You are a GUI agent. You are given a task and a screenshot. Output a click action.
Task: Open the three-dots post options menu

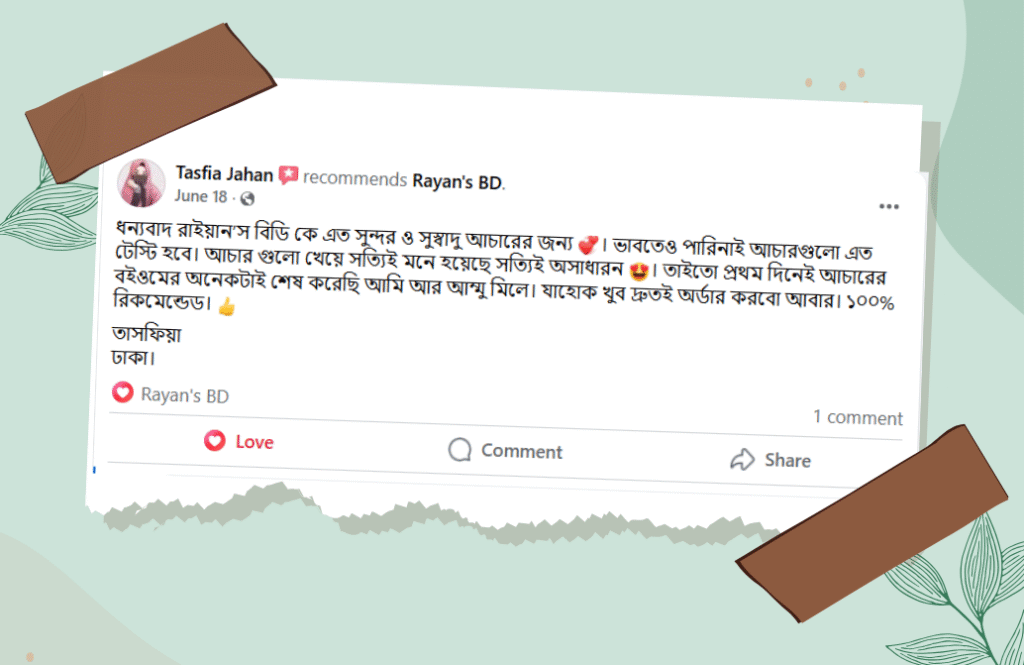click(x=889, y=206)
